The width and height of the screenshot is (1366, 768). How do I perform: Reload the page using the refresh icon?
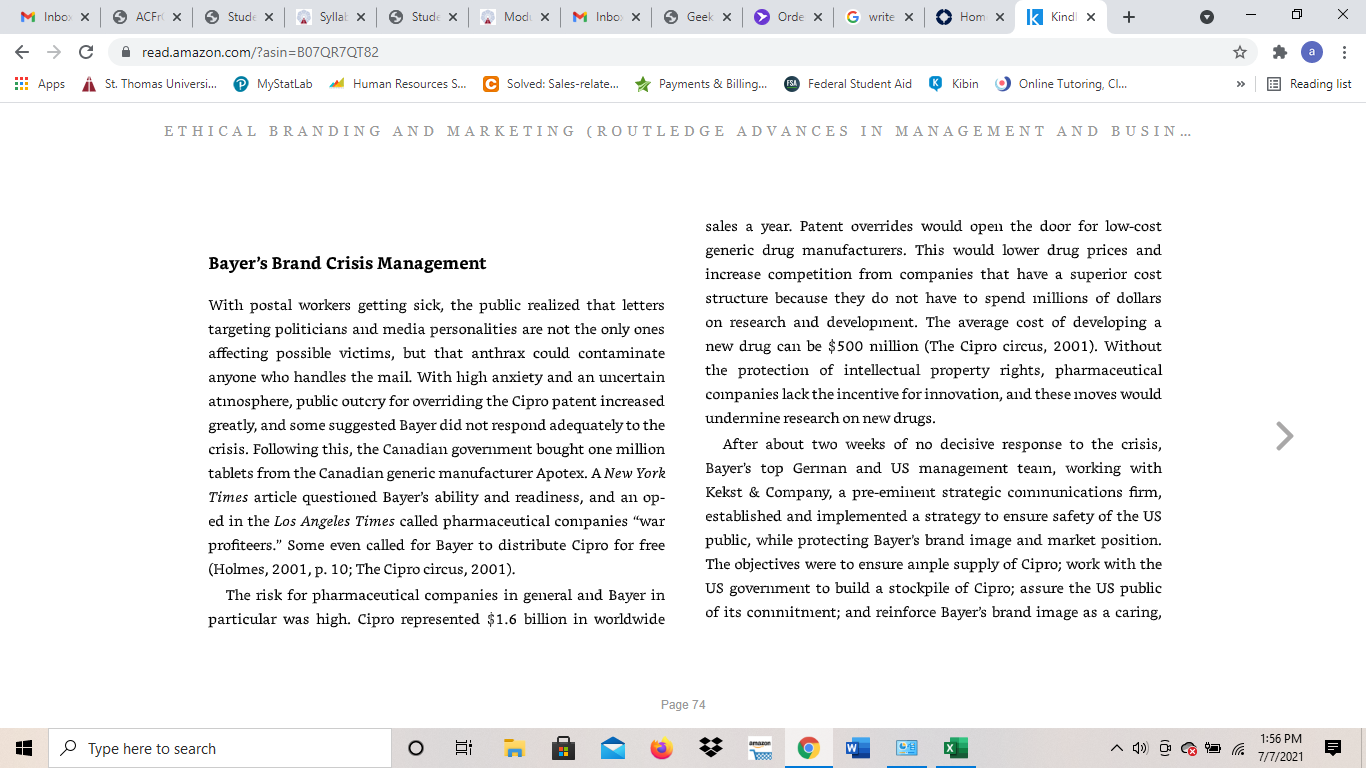click(86, 52)
